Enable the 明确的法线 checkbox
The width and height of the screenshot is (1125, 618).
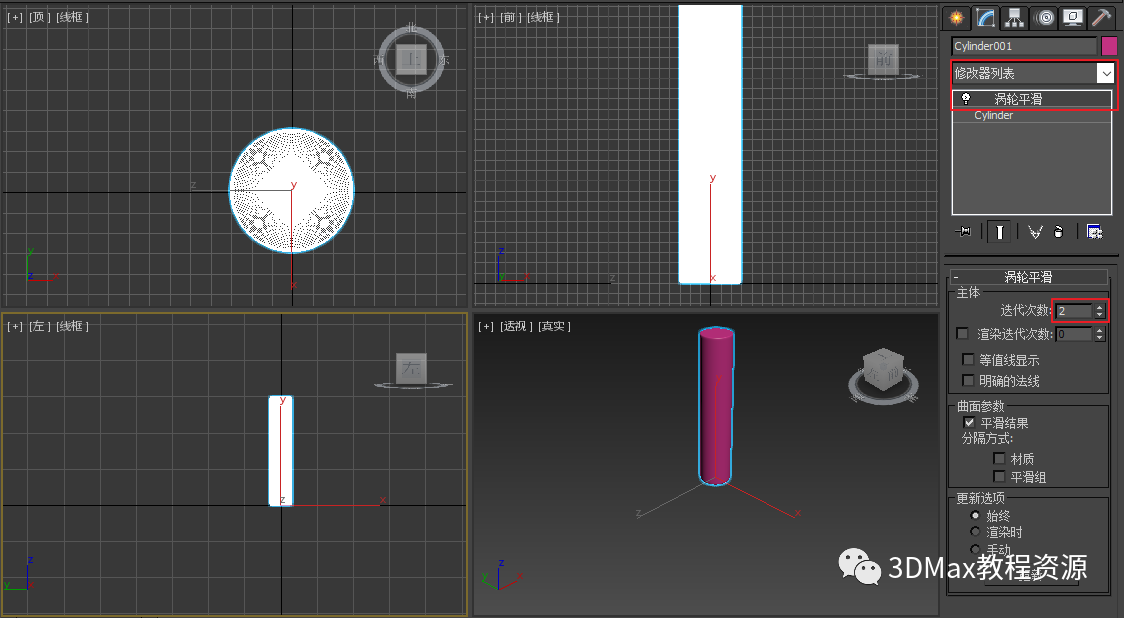(x=968, y=380)
